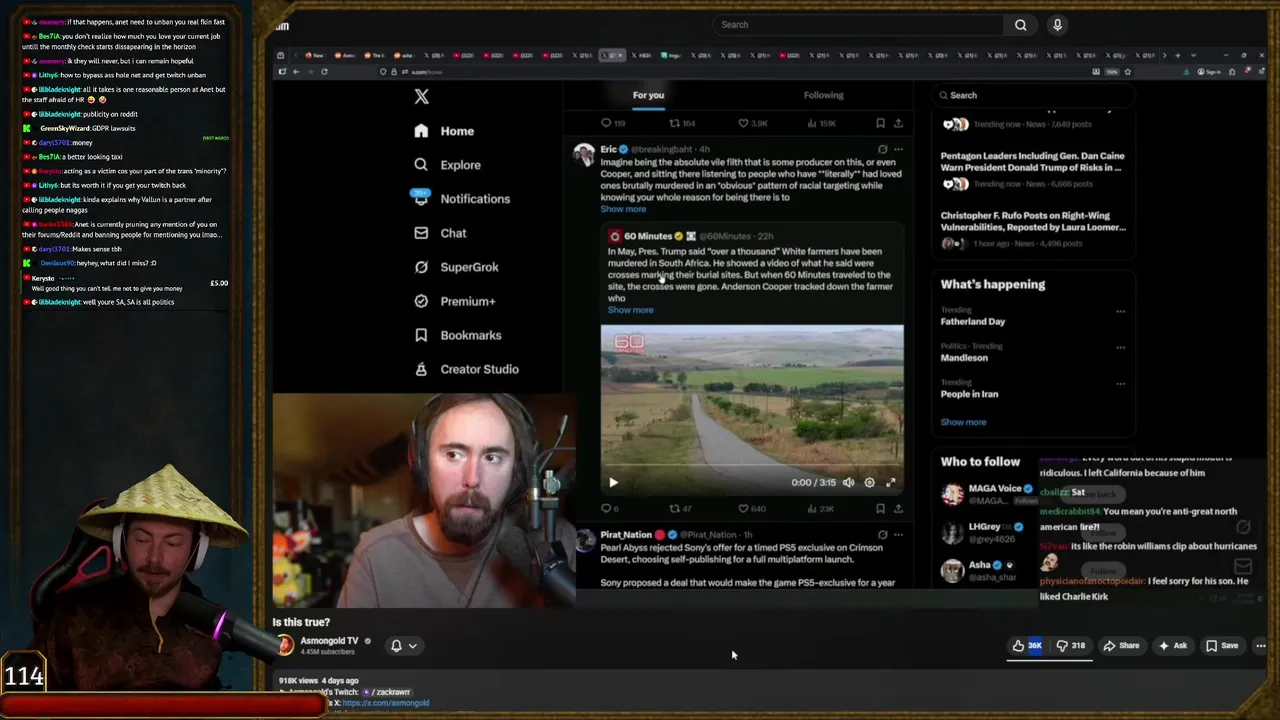Bookmark Eric's post
This screenshot has width=1280, height=720.
(x=880, y=509)
